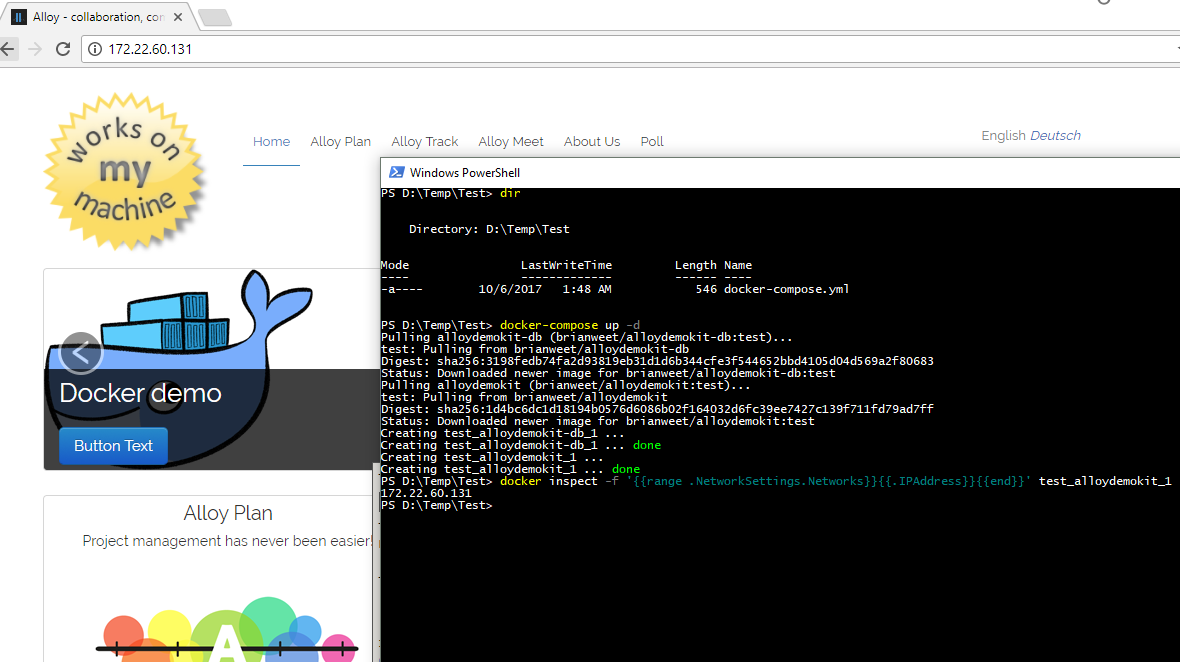Screen dimensions: 1180x662
Task: Open the Poll menu item
Action: click(x=652, y=141)
